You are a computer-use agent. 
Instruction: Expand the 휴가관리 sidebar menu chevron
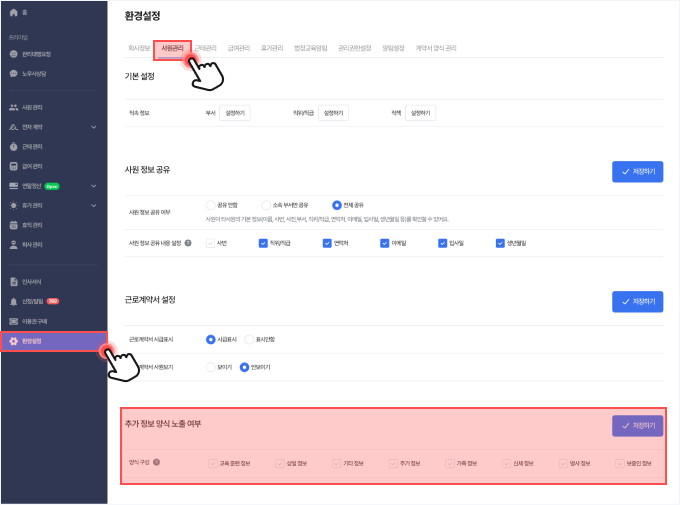pos(93,205)
